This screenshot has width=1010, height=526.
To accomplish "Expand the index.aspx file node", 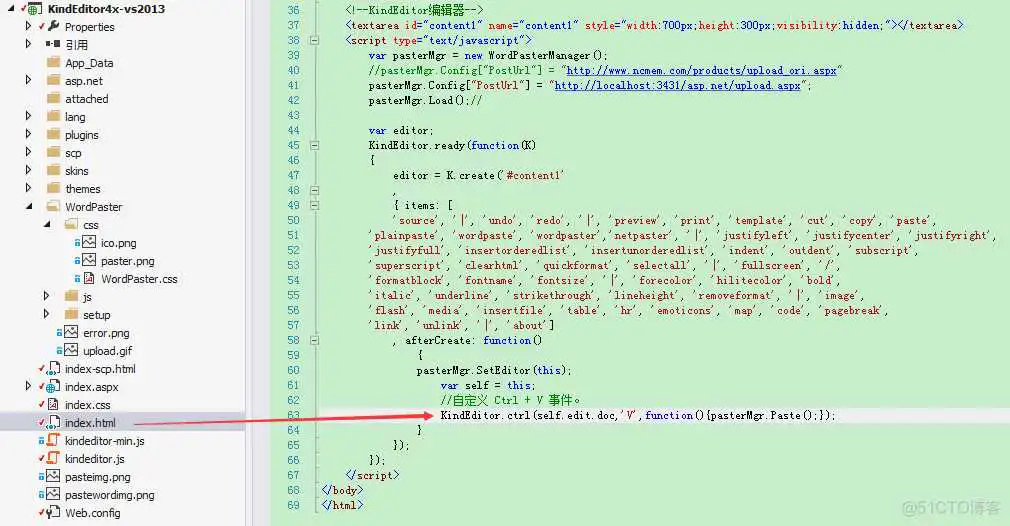I will pos(29,387).
